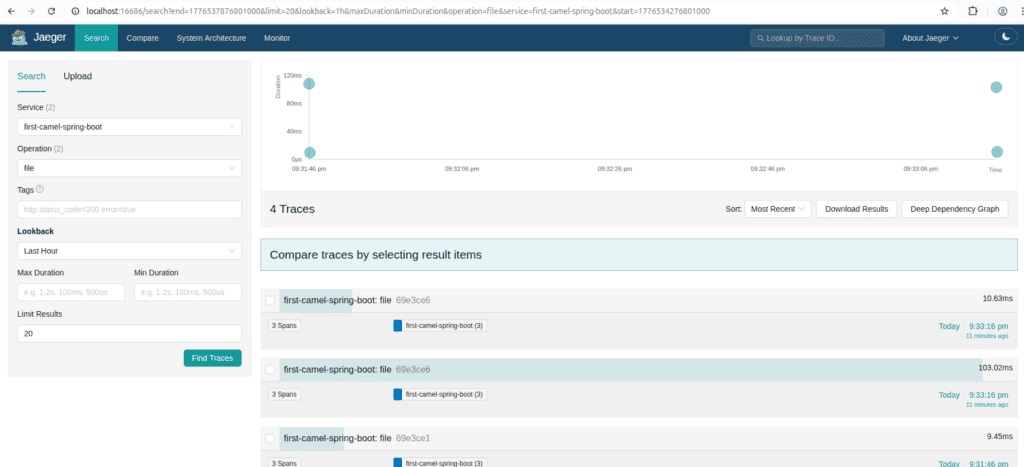Open the Lookback dropdown
The width and height of the screenshot is (1024, 467).
pyautogui.click(x=129, y=251)
